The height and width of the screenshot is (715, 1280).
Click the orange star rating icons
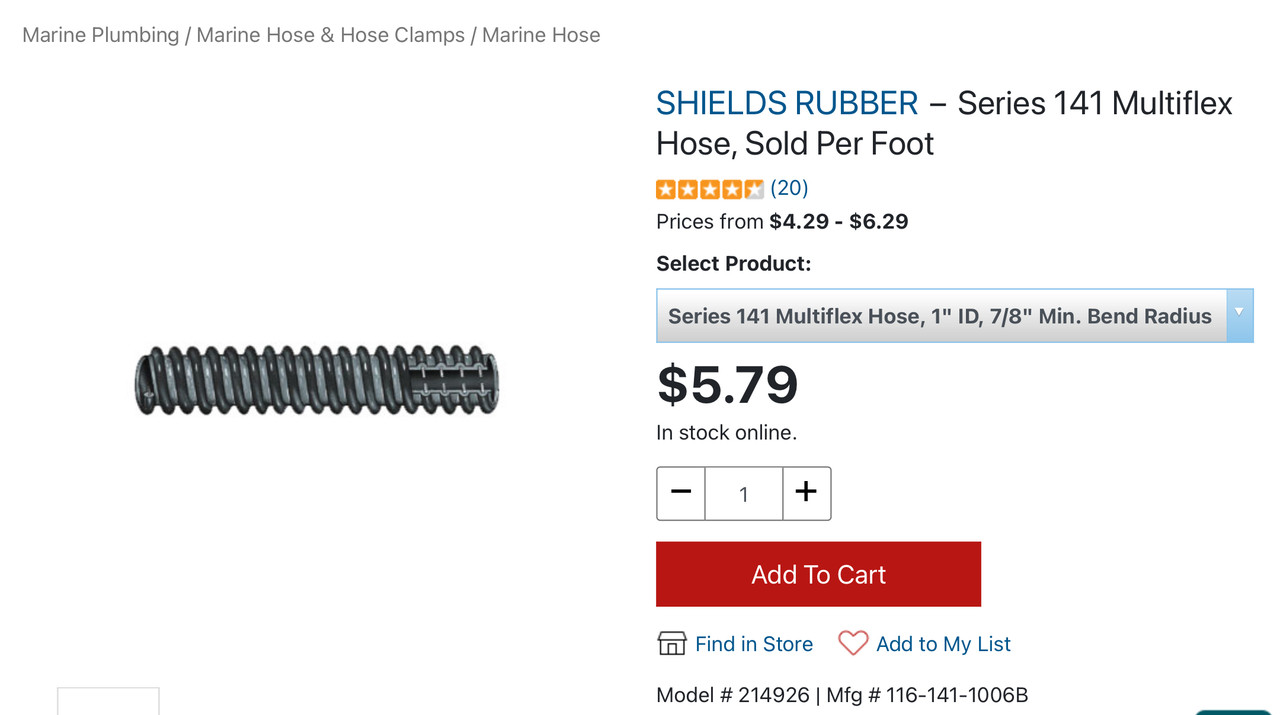tap(709, 189)
